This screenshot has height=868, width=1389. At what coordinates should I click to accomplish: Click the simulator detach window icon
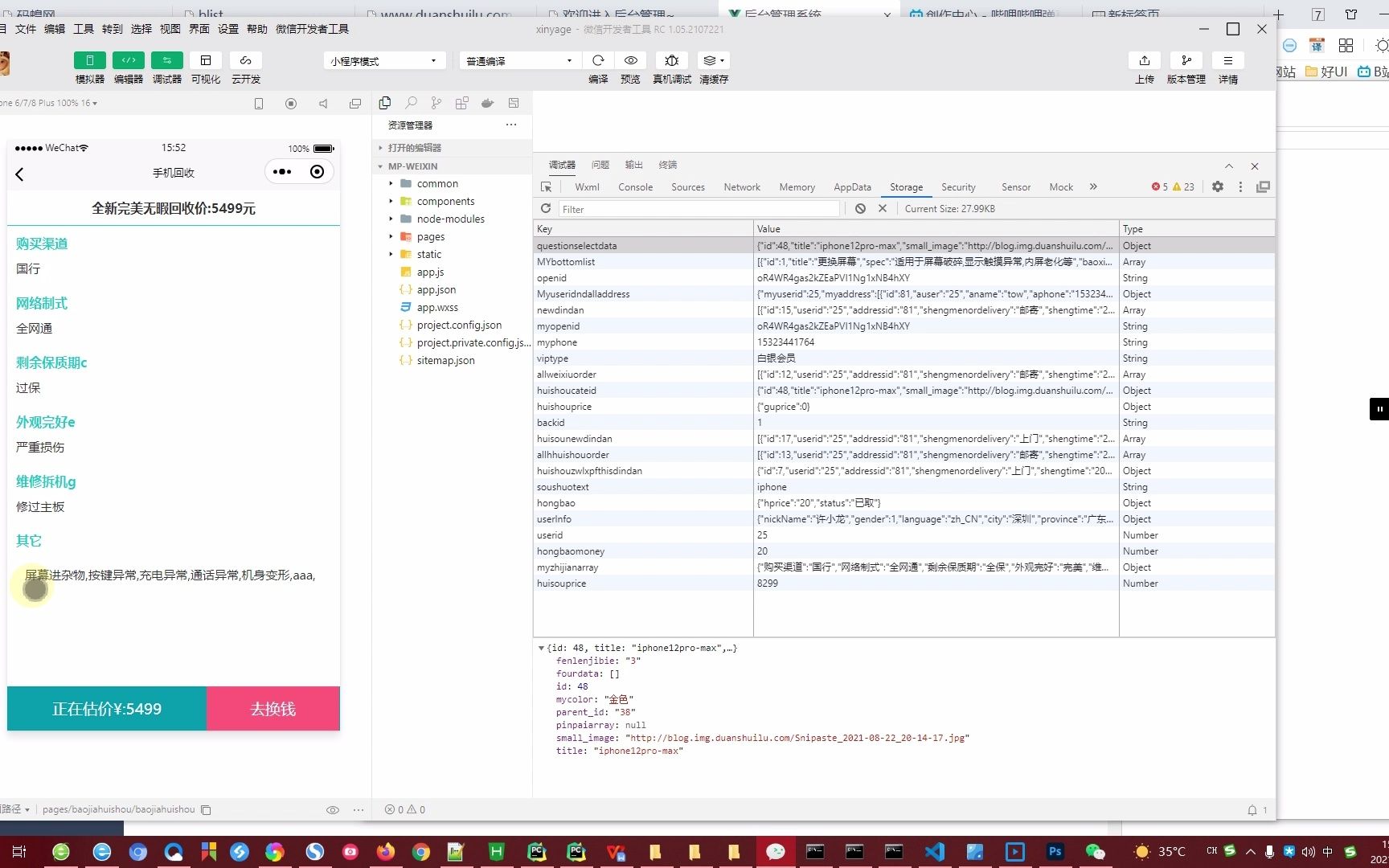tap(355, 104)
